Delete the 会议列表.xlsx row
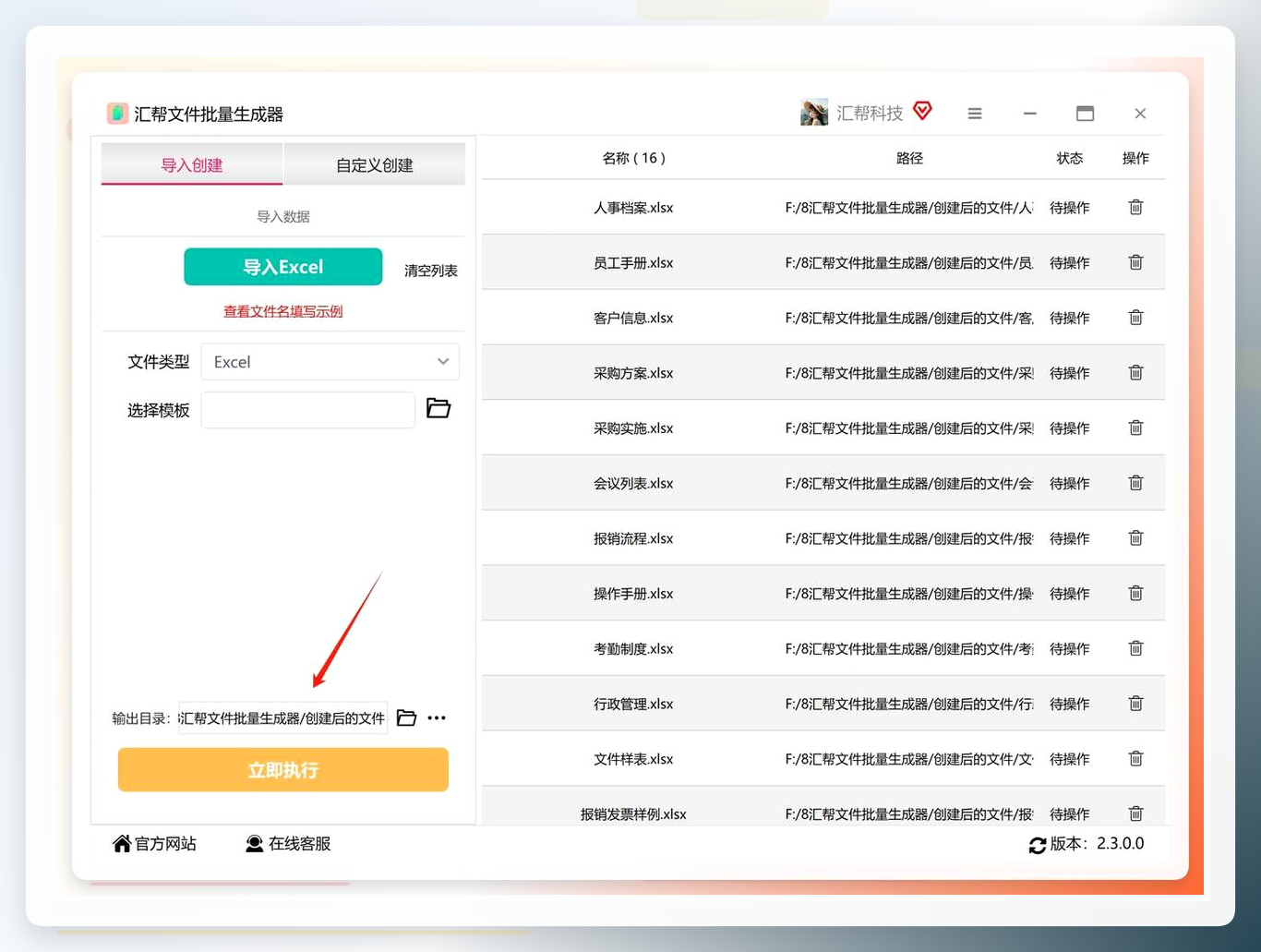The width and height of the screenshot is (1261, 952). [x=1135, y=483]
